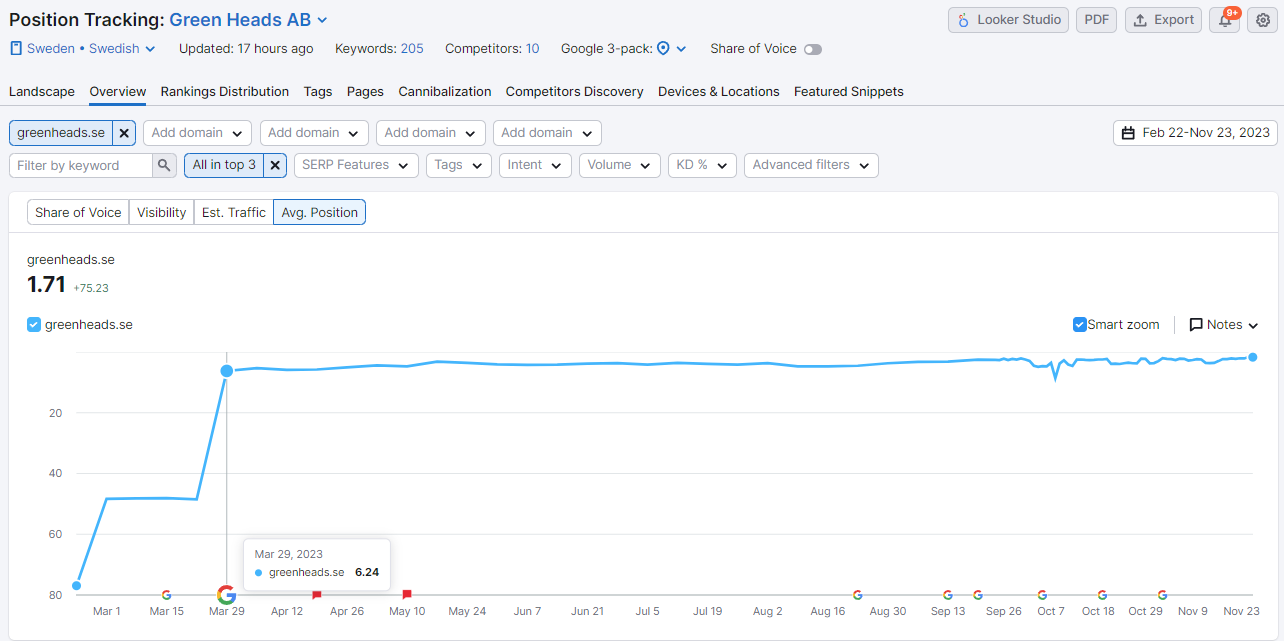This screenshot has height=641, width=1284.
Task: Focus the Filter by keyword field
Action: click(x=81, y=165)
